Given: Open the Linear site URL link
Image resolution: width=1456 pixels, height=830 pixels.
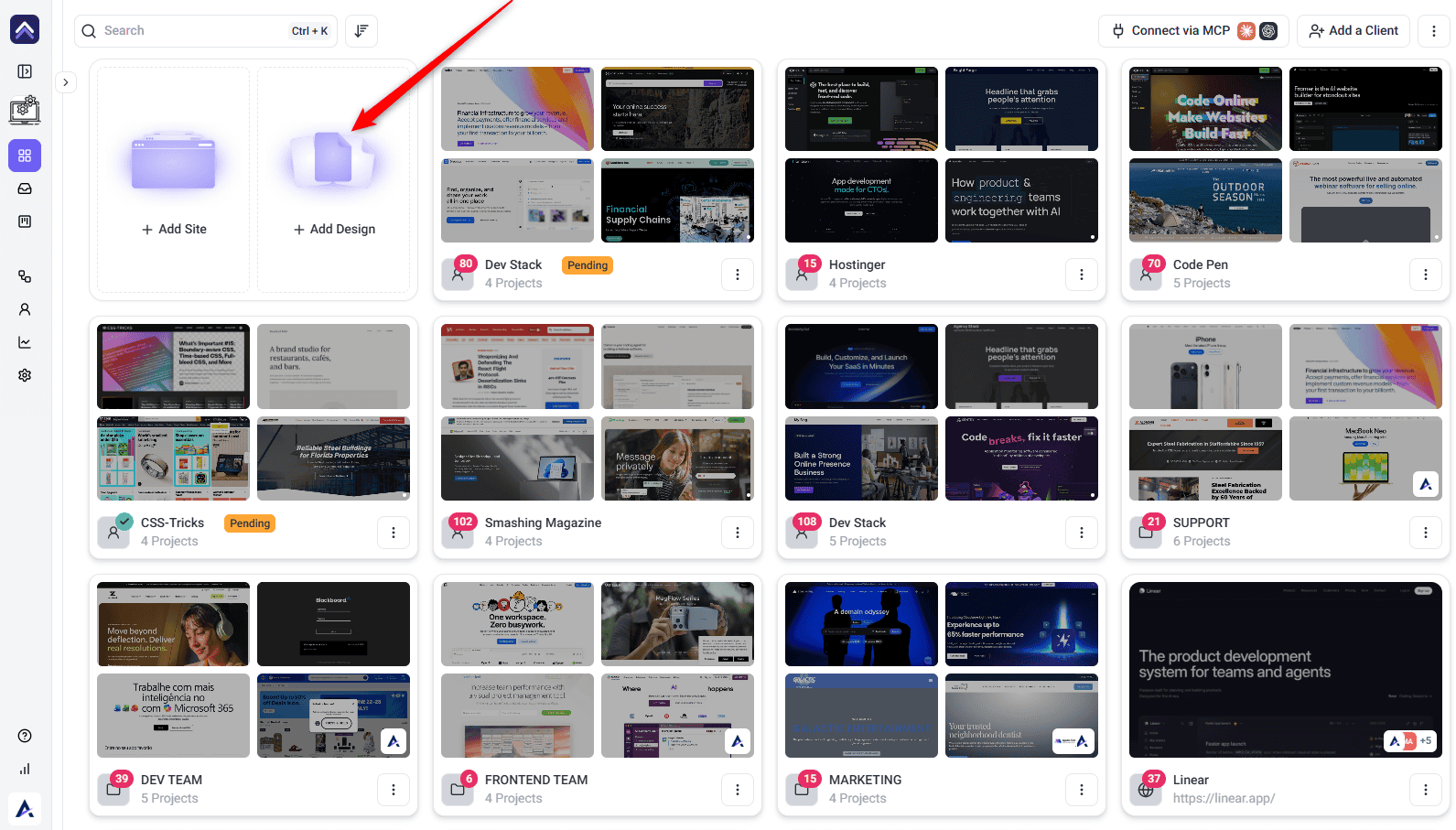Looking at the screenshot, I should [x=1224, y=799].
